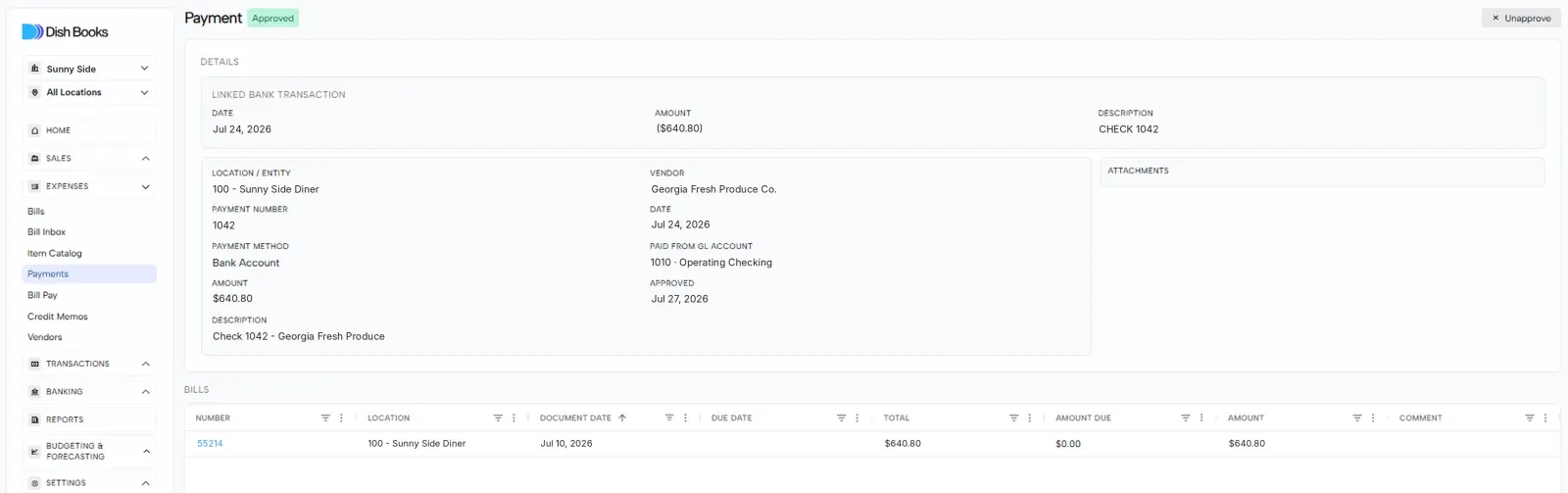Open Due Date column options menu
The height and width of the screenshot is (493, 1568).
tap(857, 419)
